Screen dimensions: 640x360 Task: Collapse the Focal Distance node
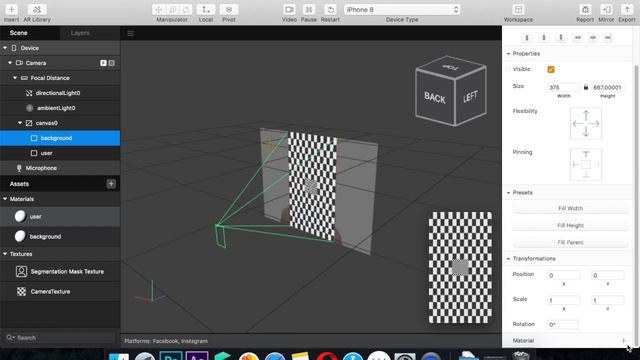15,78
